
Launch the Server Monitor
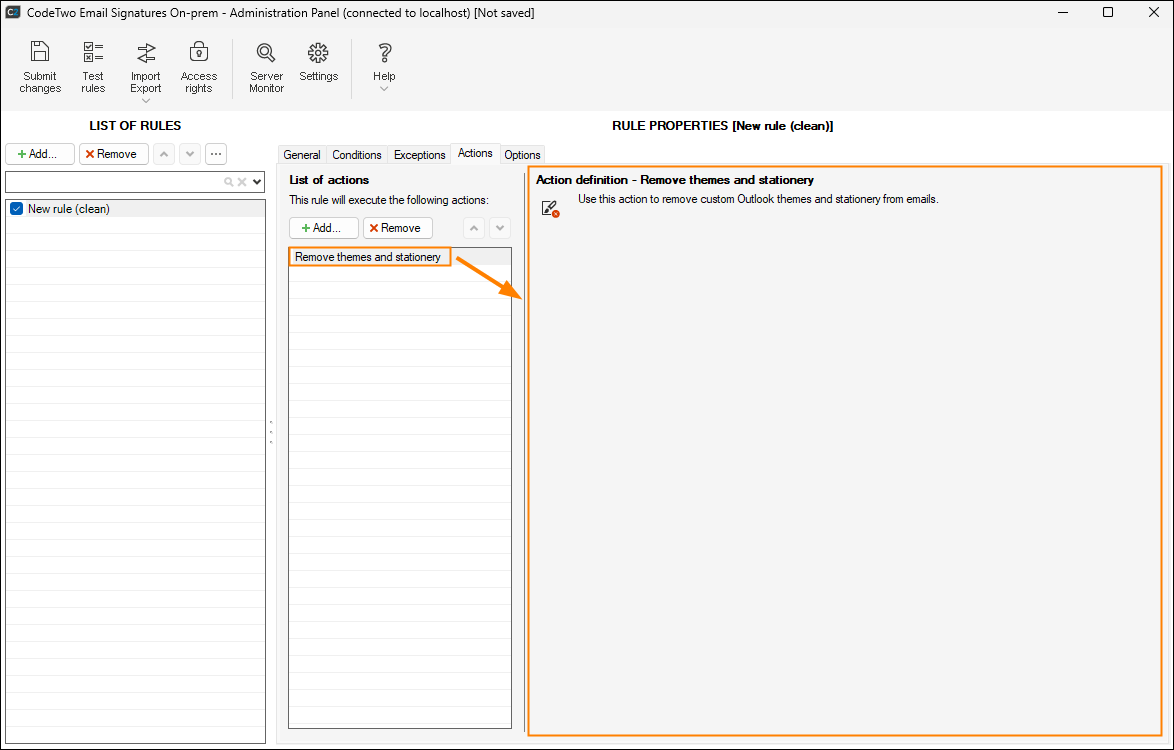pyautogui.click(x=266, y=66)
